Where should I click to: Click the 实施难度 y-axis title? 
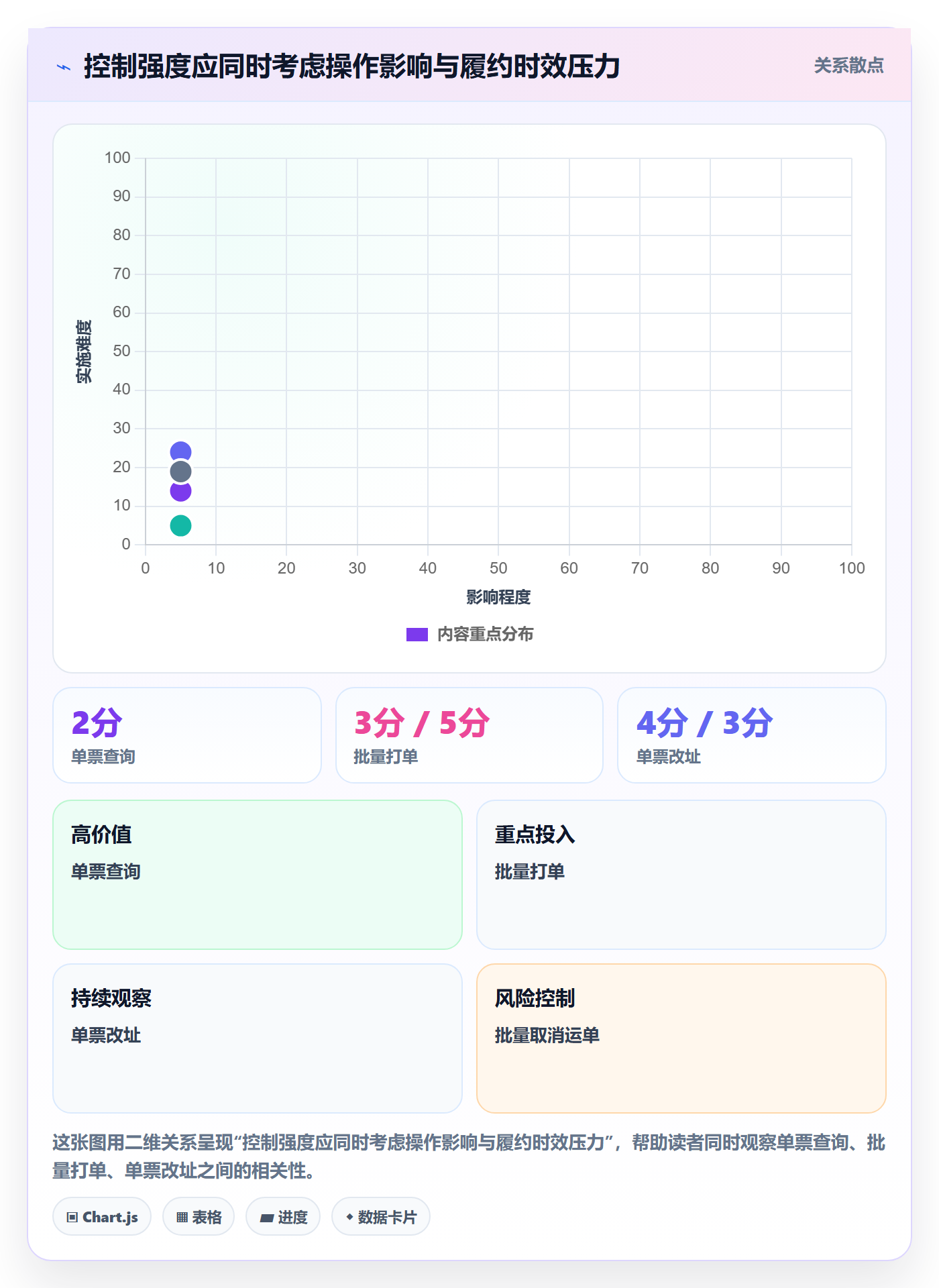84,352
